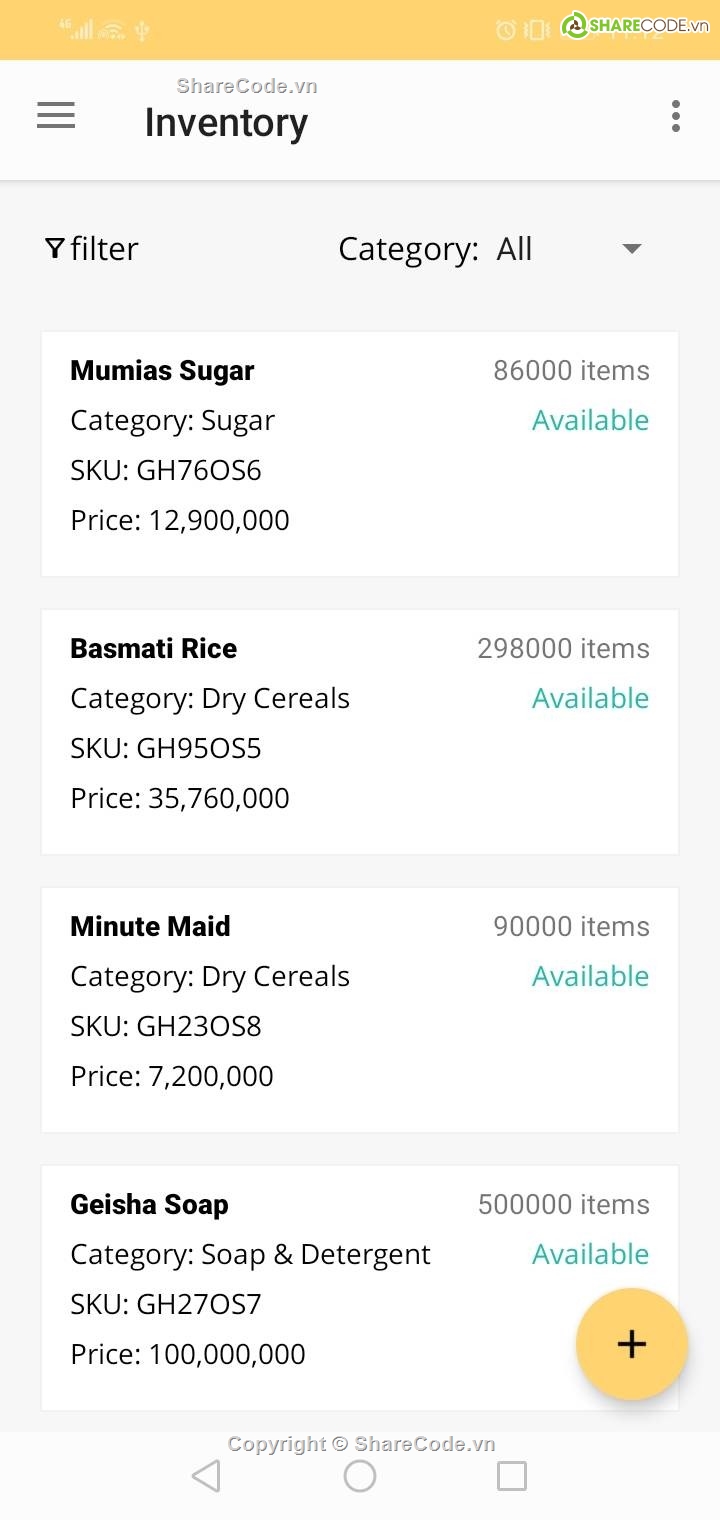This screenshot has height=1520, width=720.
Task: Tap the yellow plus add button
Action: point(632,1344)
